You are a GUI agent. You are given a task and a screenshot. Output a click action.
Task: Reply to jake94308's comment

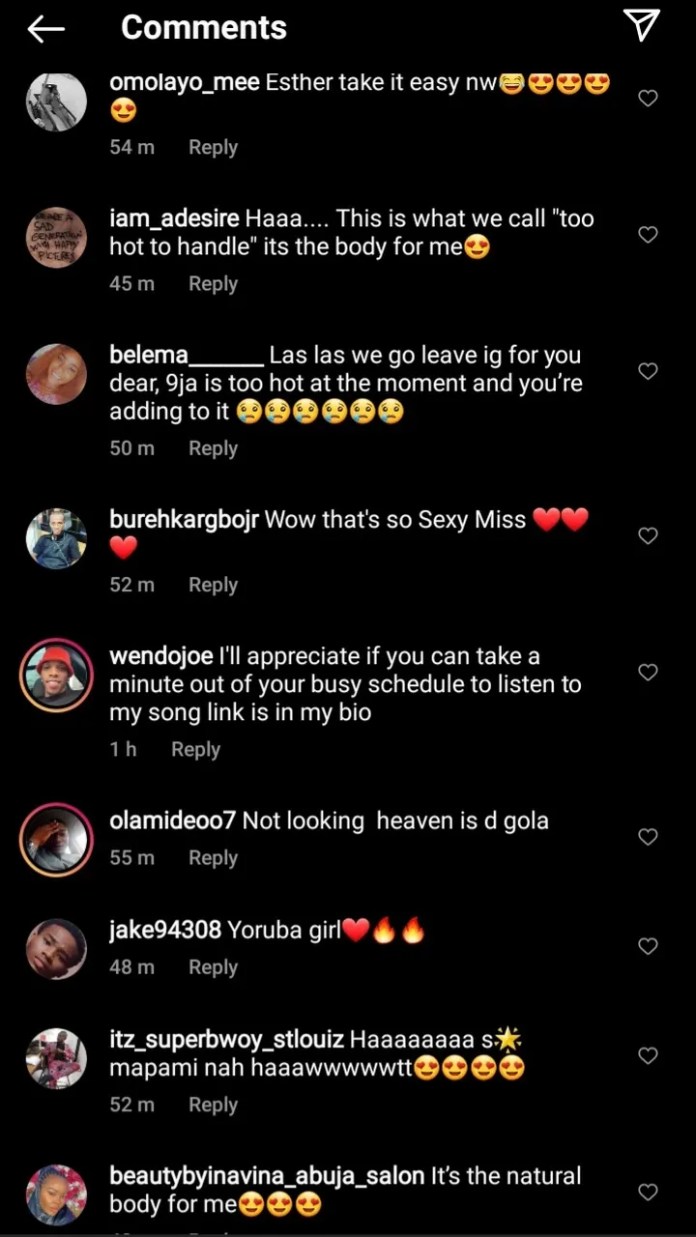coord(213,967)
